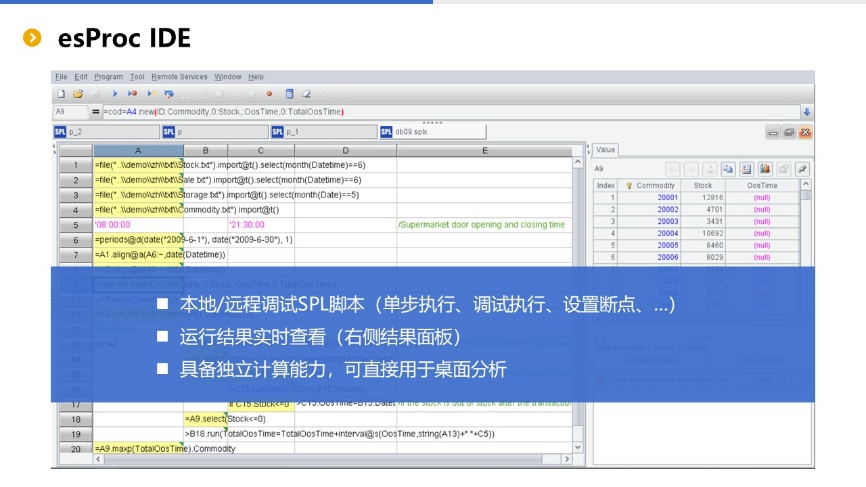Create a new file with the toolbar icon

(x=61, y=94)
